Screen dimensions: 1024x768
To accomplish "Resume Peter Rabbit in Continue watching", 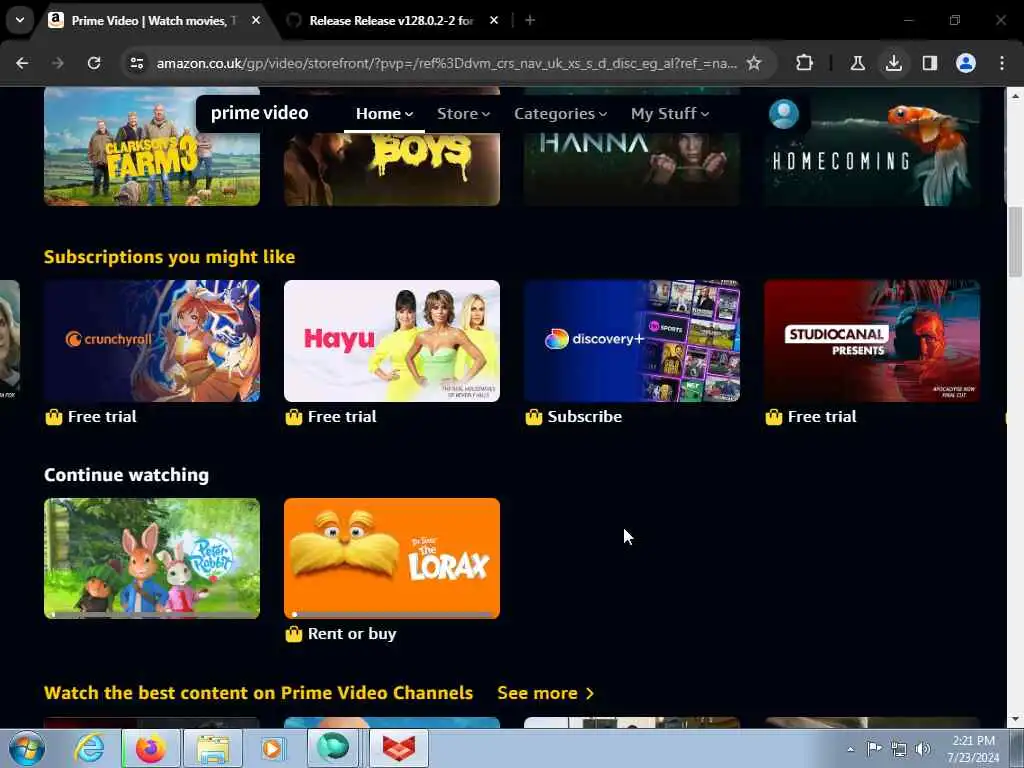I will coord(152,558).
